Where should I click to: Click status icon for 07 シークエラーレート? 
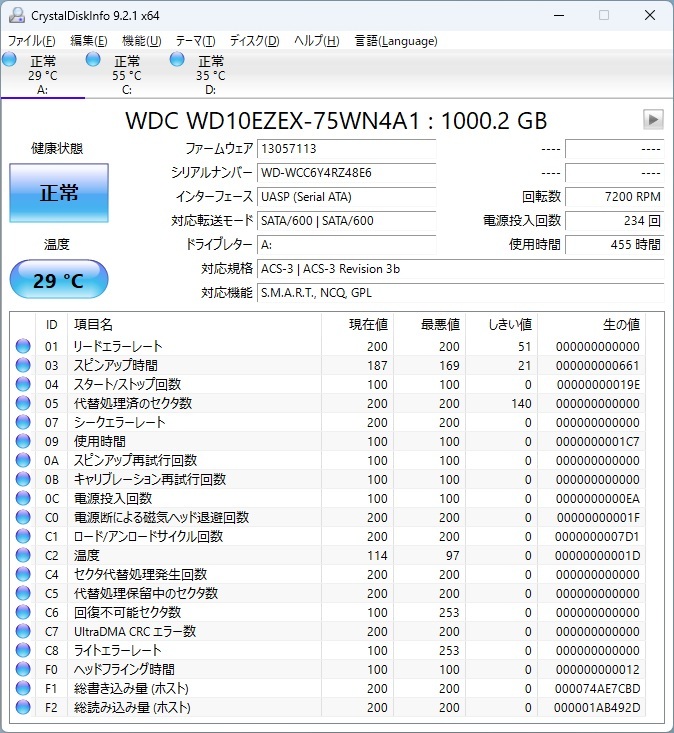[23, 422]
